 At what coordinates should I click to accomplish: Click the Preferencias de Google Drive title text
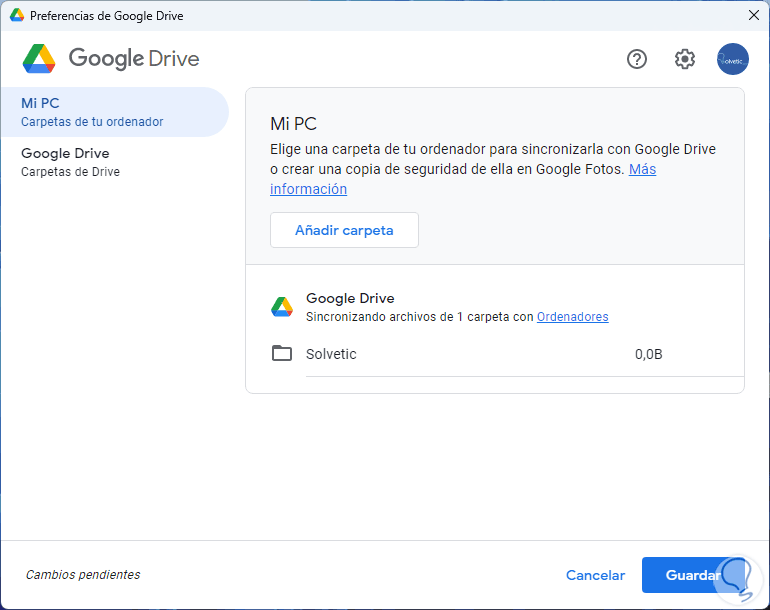pos(107,16)
